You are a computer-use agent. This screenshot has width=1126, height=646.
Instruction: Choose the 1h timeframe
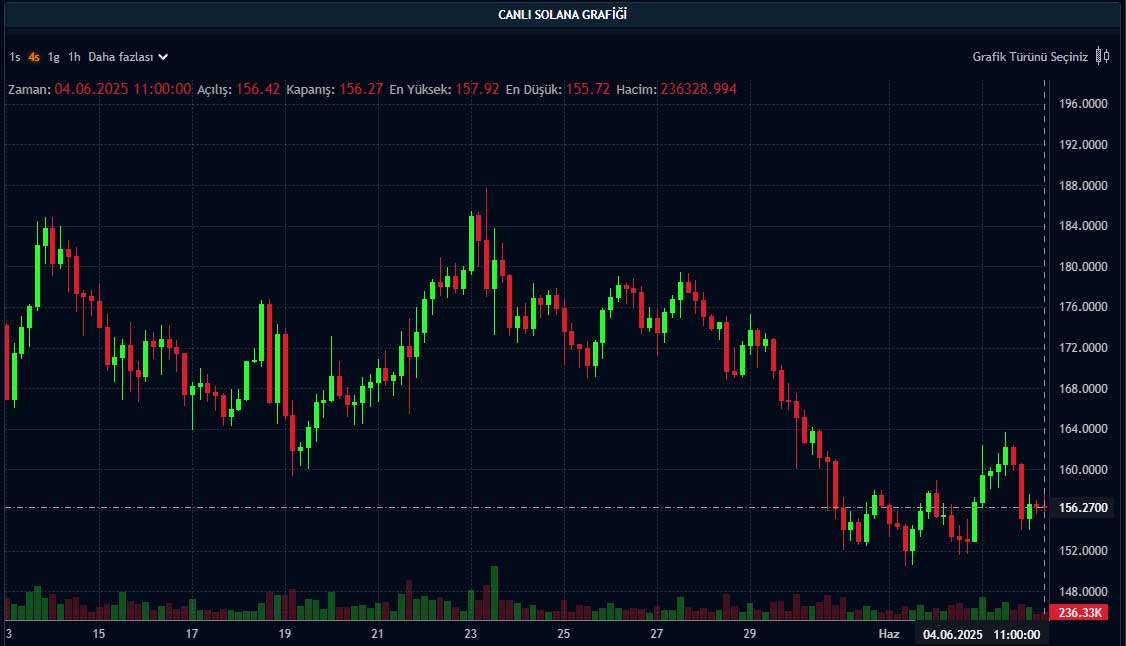click(x=74, y=57)
